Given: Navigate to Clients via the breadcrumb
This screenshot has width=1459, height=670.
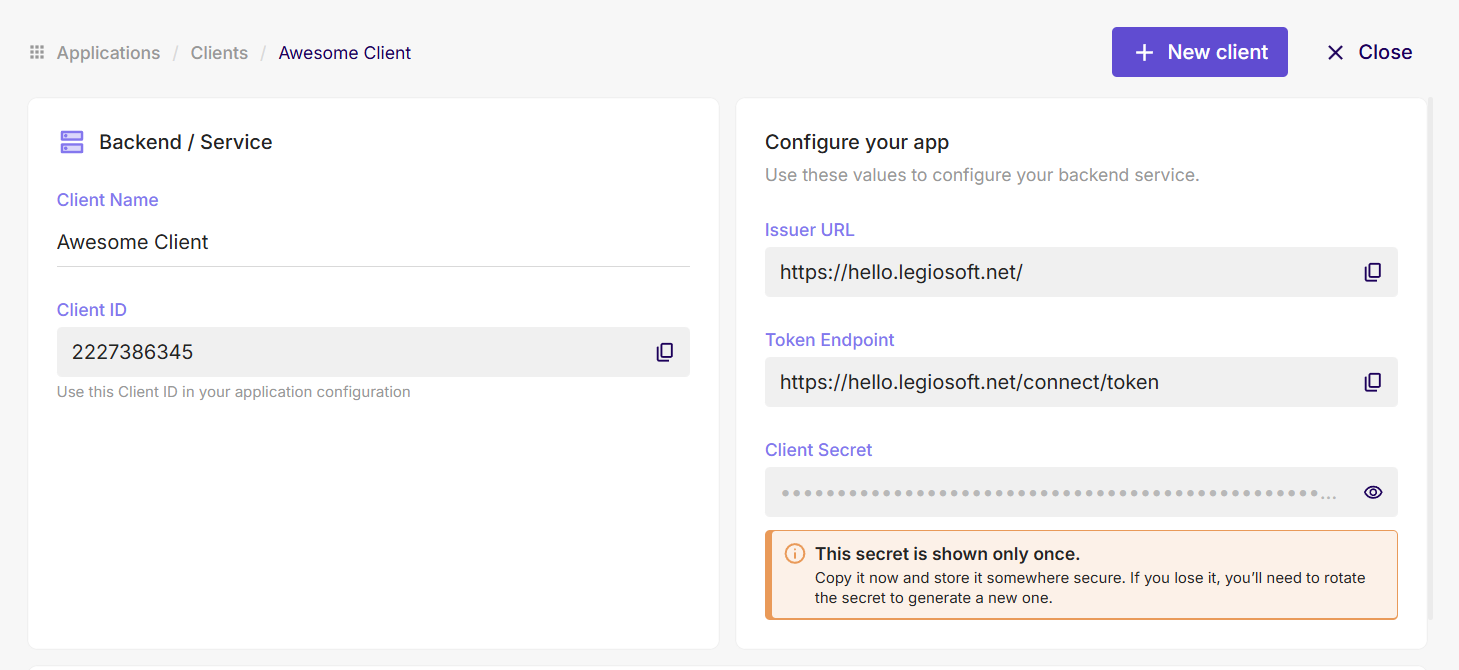Looking at the screenshot, I should [219, 52].
